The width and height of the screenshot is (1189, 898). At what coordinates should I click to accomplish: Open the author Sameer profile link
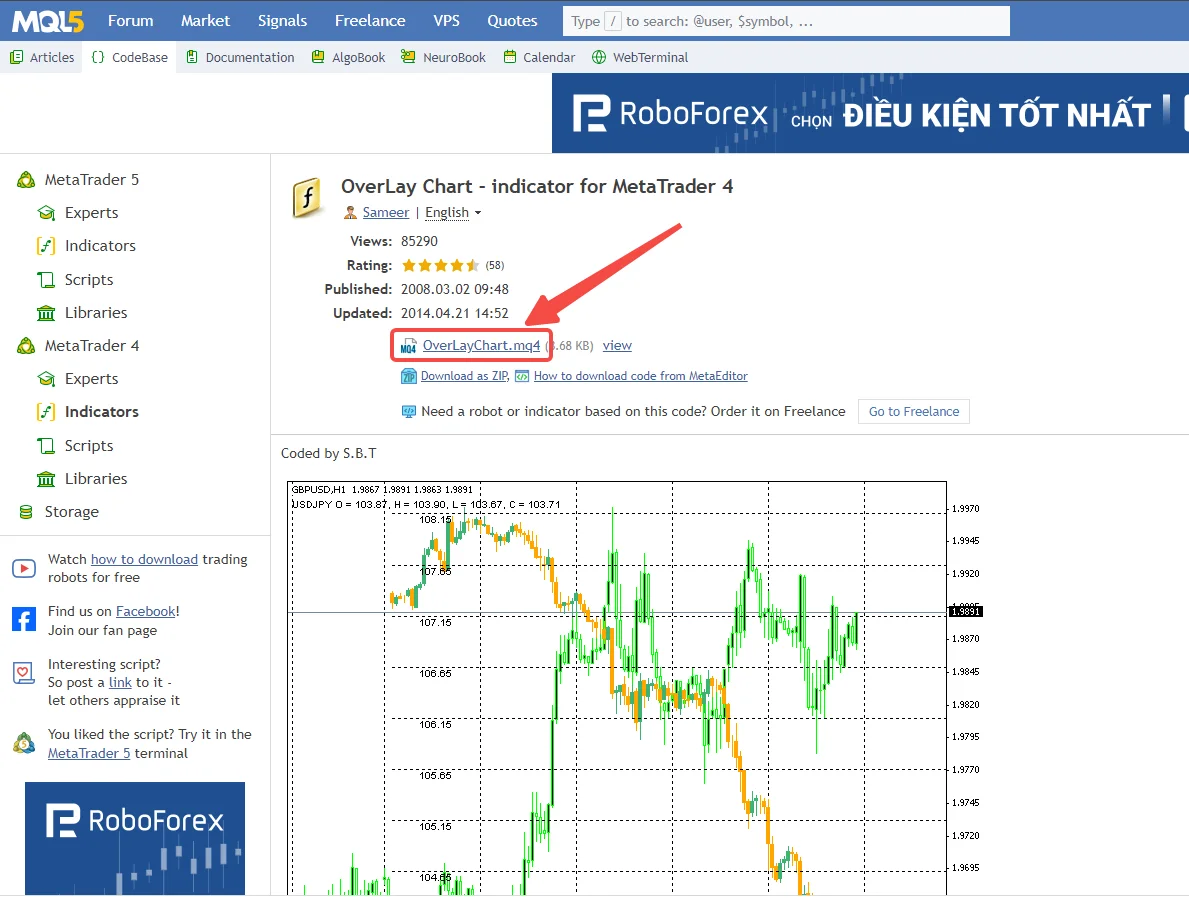click(385, 212)
